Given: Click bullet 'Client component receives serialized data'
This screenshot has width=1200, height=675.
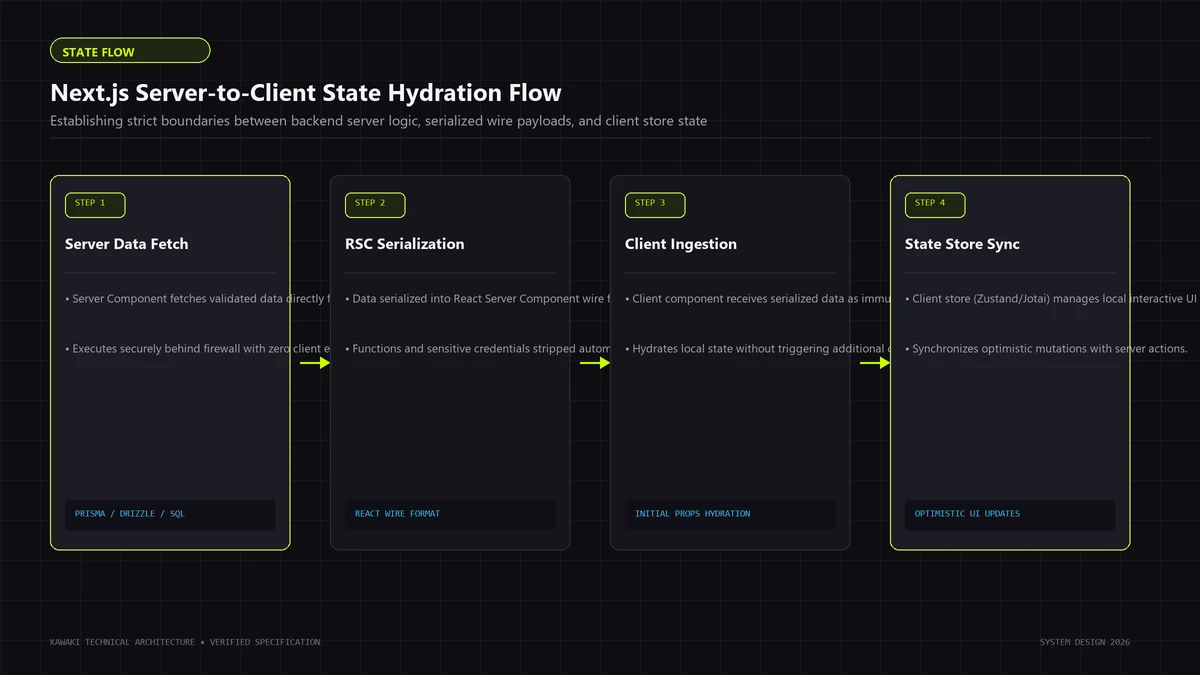Looking at the screenshot, I should 757,299.
